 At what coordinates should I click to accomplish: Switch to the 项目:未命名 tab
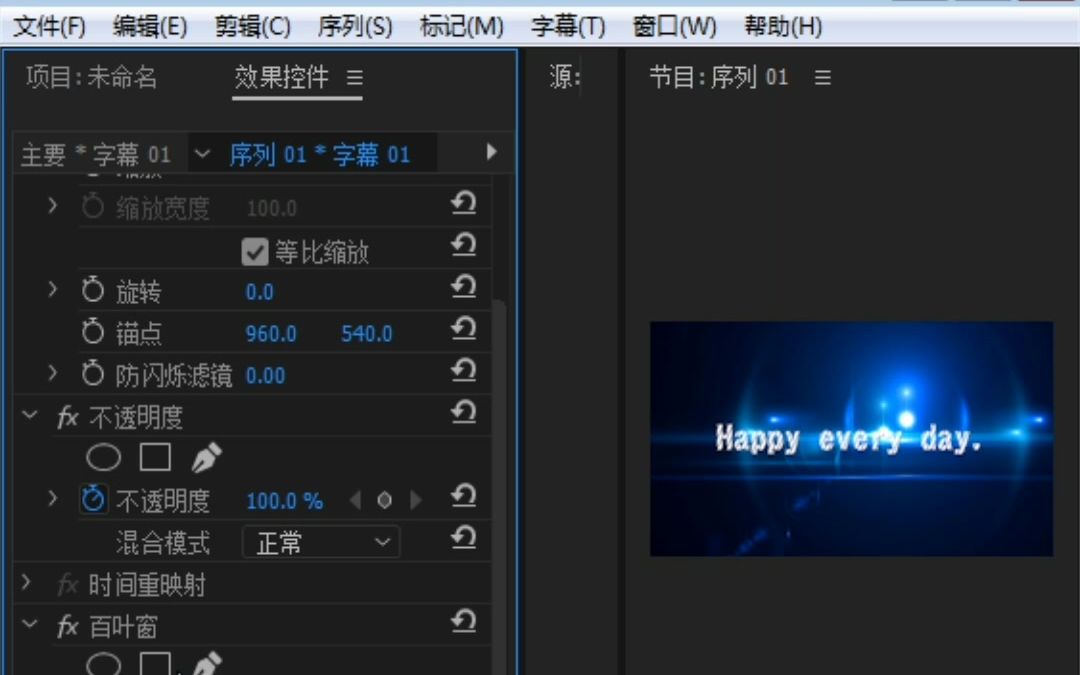pos(89,76)
